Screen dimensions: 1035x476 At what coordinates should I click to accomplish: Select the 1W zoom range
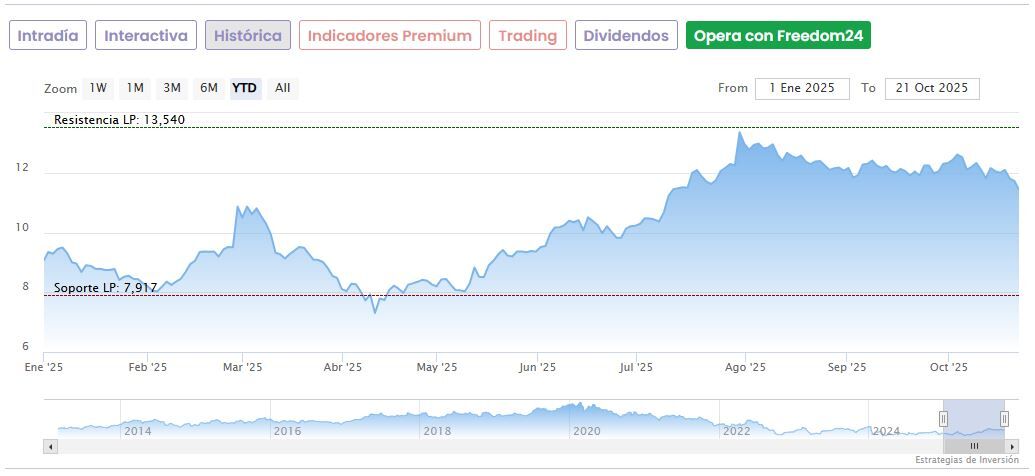point(98,88)
